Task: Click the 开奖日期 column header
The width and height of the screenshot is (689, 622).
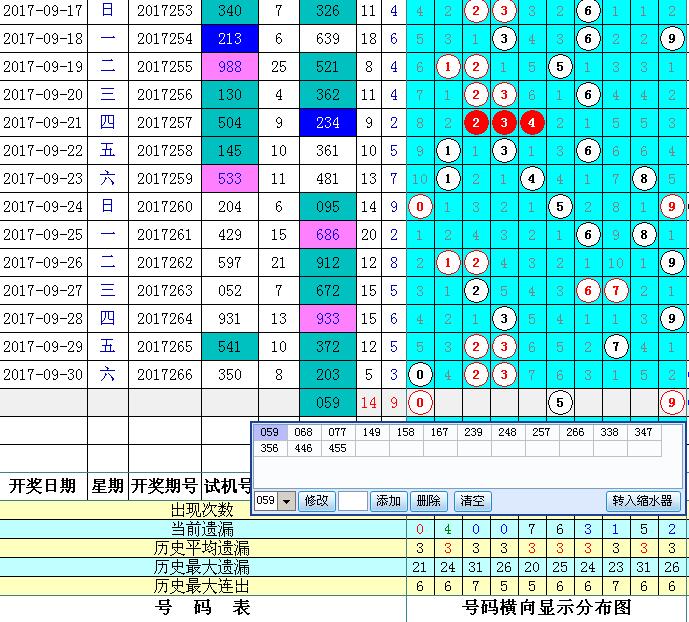Action: click(42, 486)
